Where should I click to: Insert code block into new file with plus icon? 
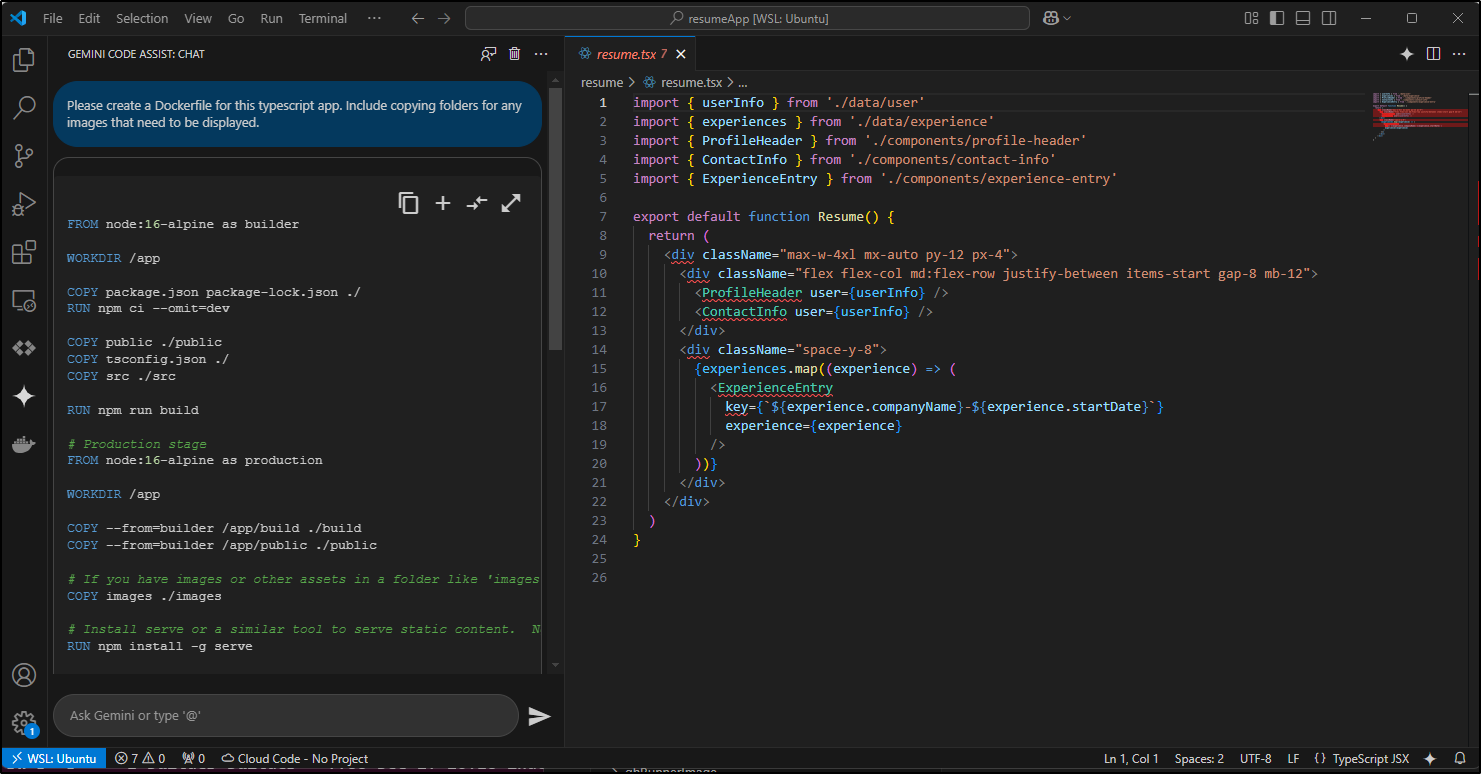tap(442, 203)
